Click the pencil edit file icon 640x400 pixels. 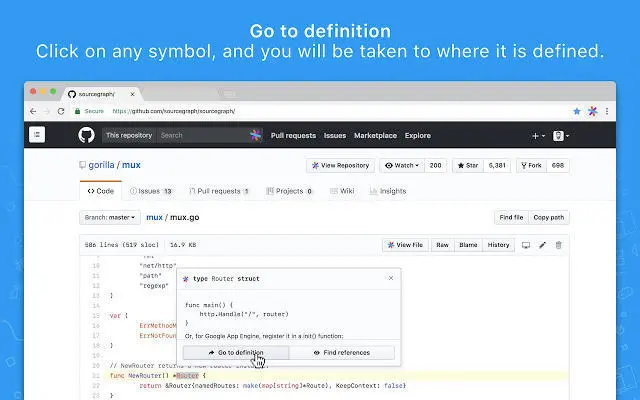(542, 245)
